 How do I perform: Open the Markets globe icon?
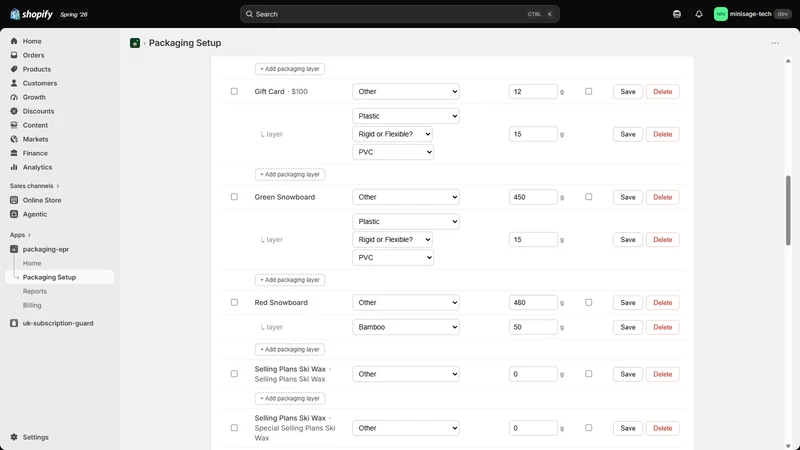14,139
